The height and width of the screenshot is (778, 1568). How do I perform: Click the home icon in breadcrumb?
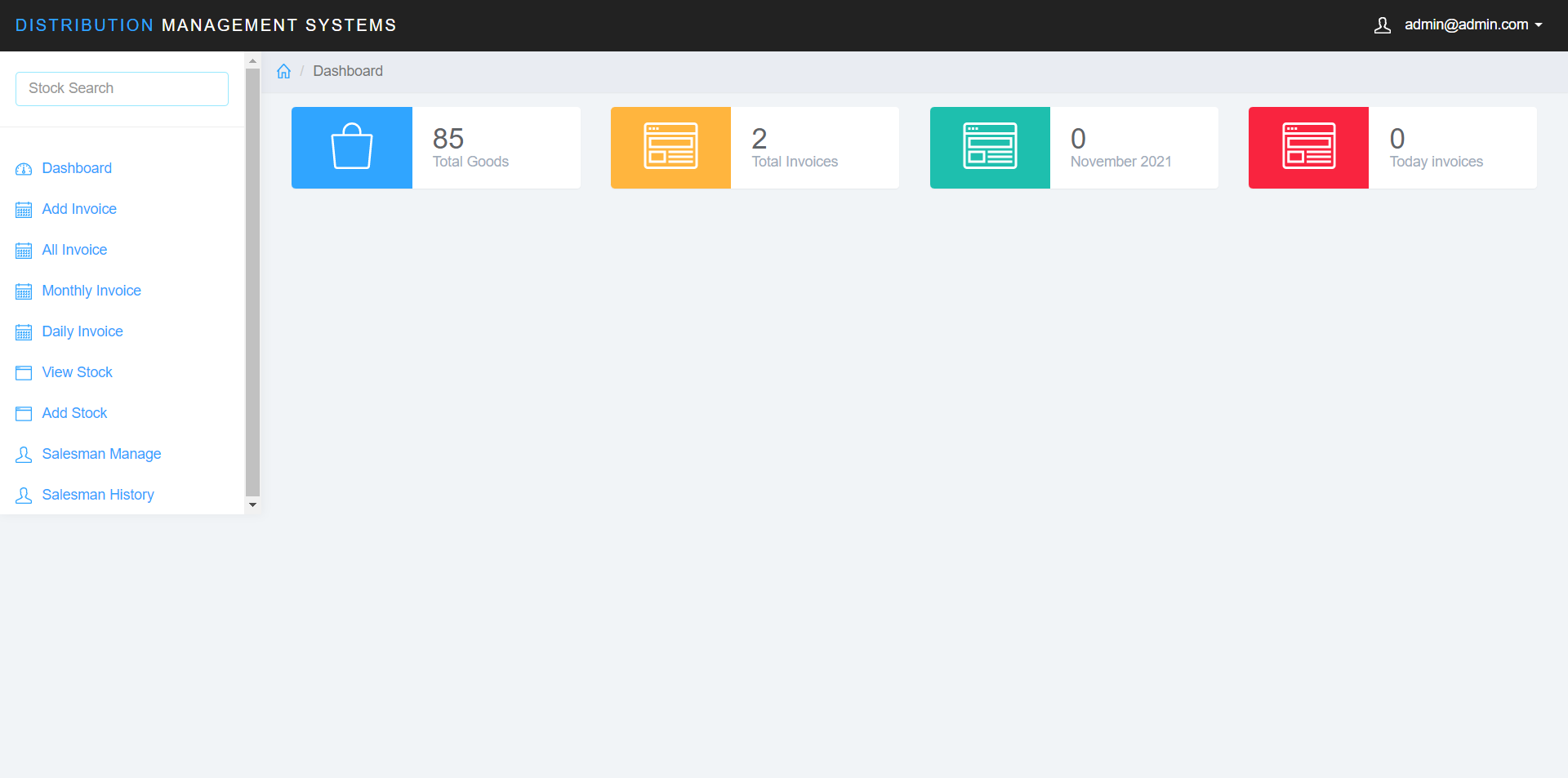[x=283, y=71]
